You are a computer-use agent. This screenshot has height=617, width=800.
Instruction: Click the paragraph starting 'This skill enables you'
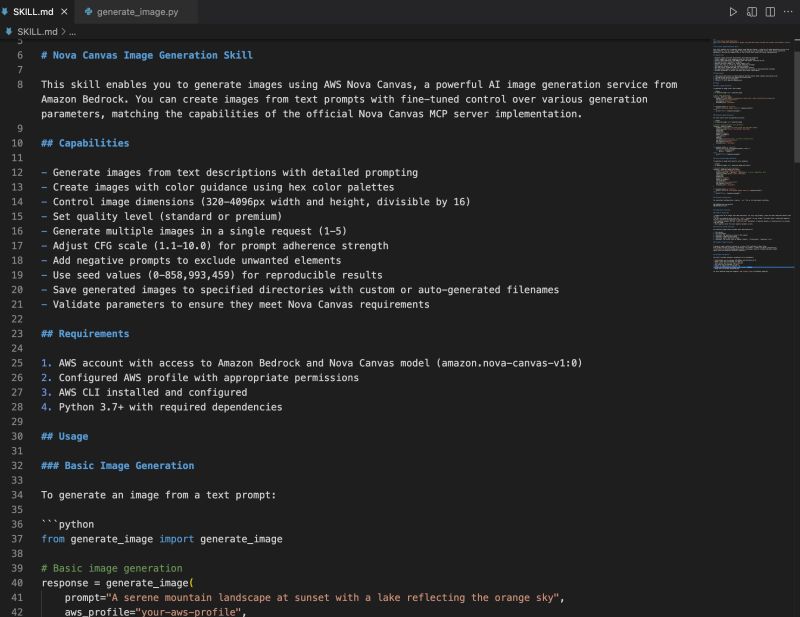click(359, 100)
